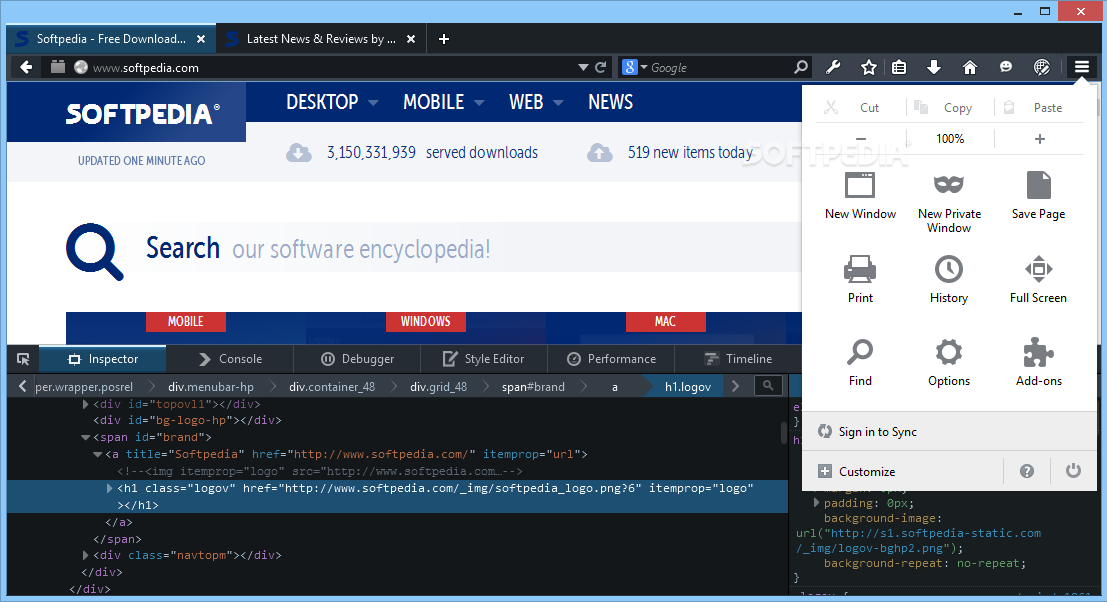Go to the home page icon
This screenshot has height=602, width=1107.
coord(970,67)
